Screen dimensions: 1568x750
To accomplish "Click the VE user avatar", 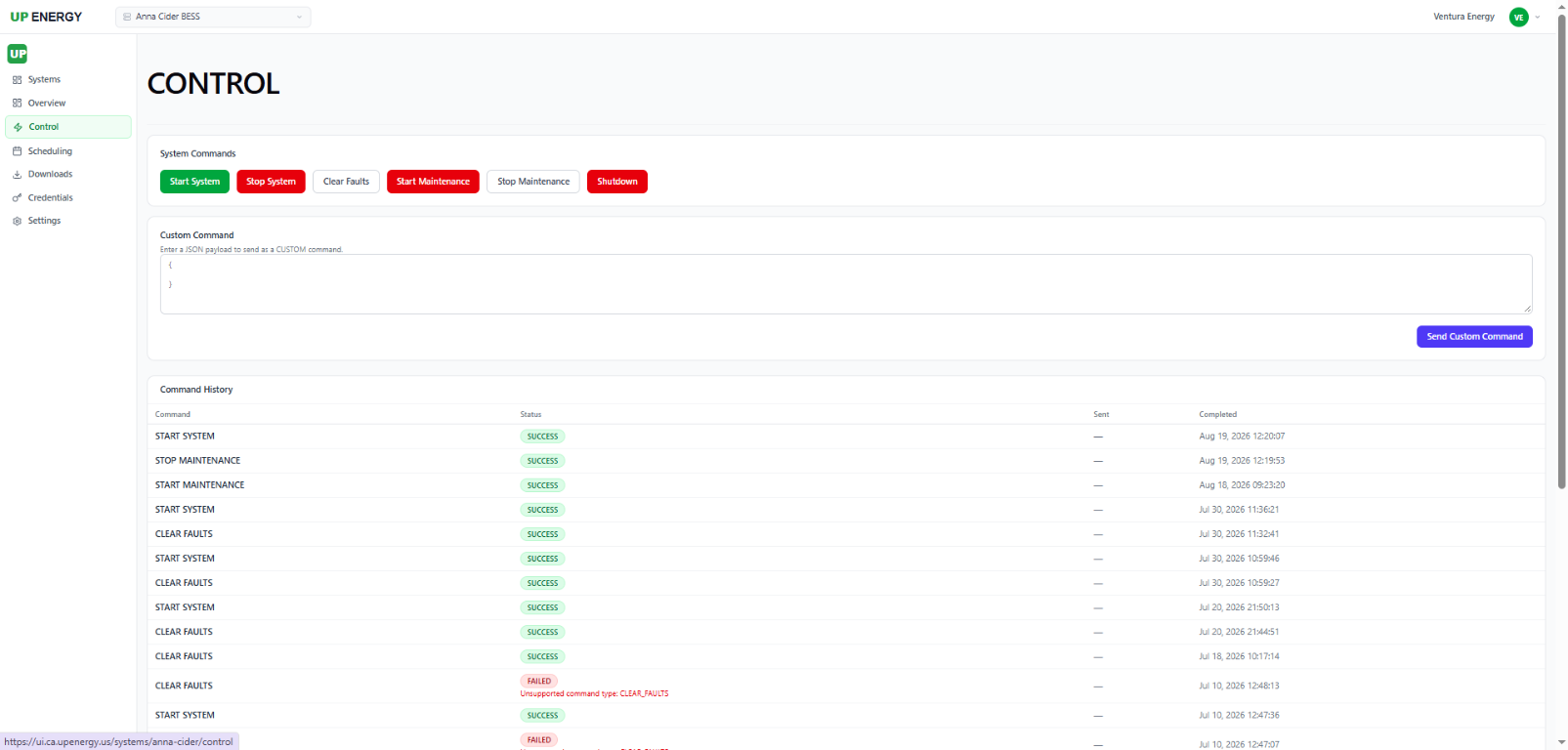I will [1518, 17].
